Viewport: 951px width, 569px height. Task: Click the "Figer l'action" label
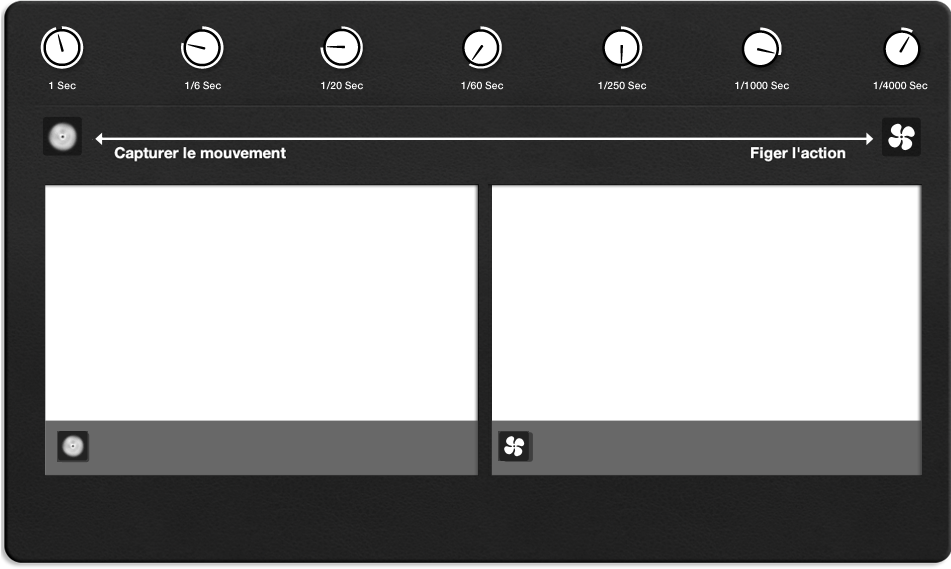pos(797,154)
